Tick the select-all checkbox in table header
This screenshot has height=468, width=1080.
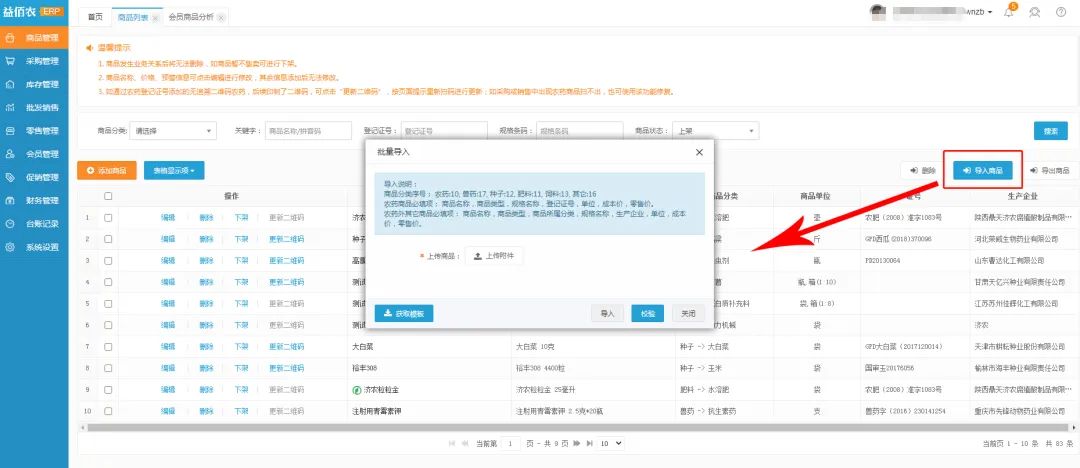click(x=108, y=196)
